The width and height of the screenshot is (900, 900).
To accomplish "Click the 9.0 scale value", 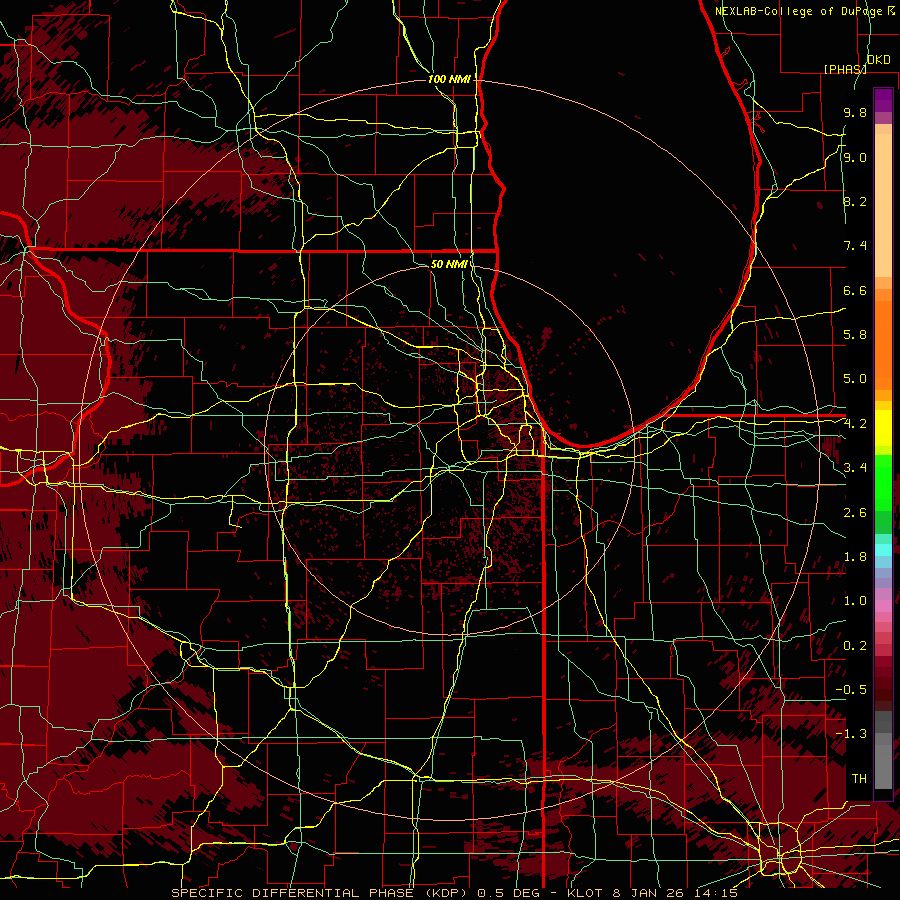I will 855,157.
